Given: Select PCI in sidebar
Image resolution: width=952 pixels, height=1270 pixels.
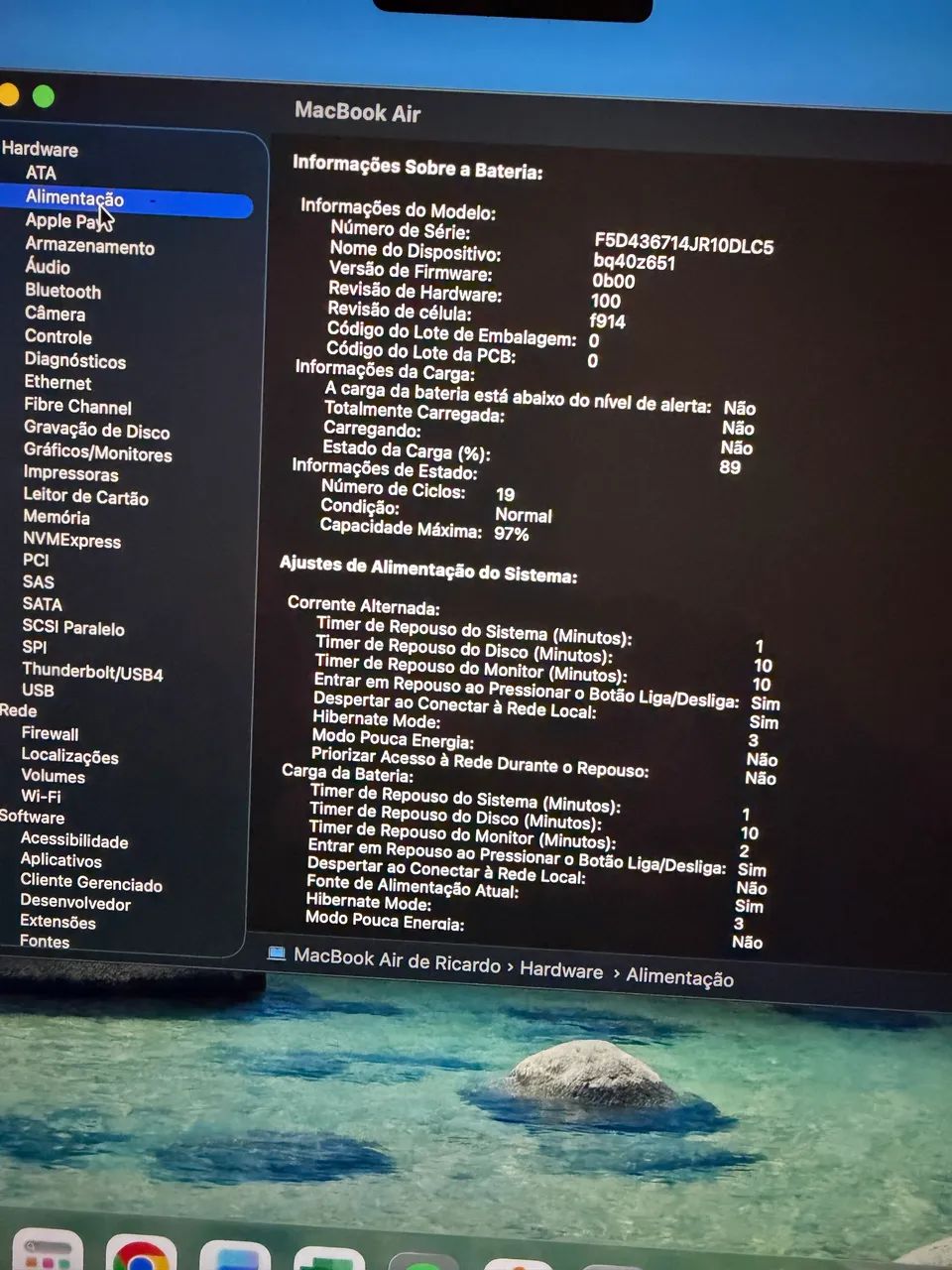Looking at the screenshot, I should 36,561.
